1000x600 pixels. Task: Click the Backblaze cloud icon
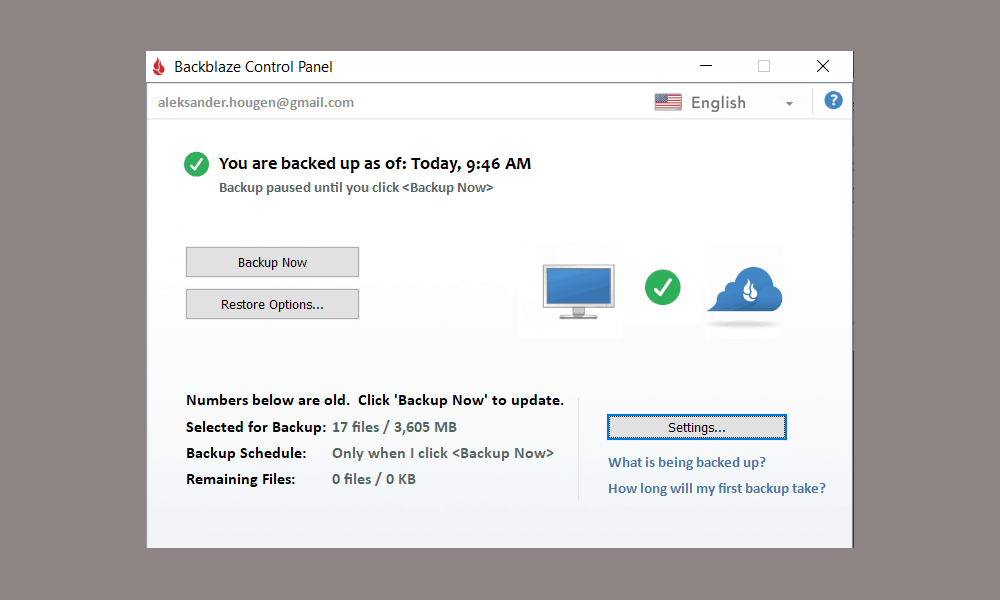[745, 290]
